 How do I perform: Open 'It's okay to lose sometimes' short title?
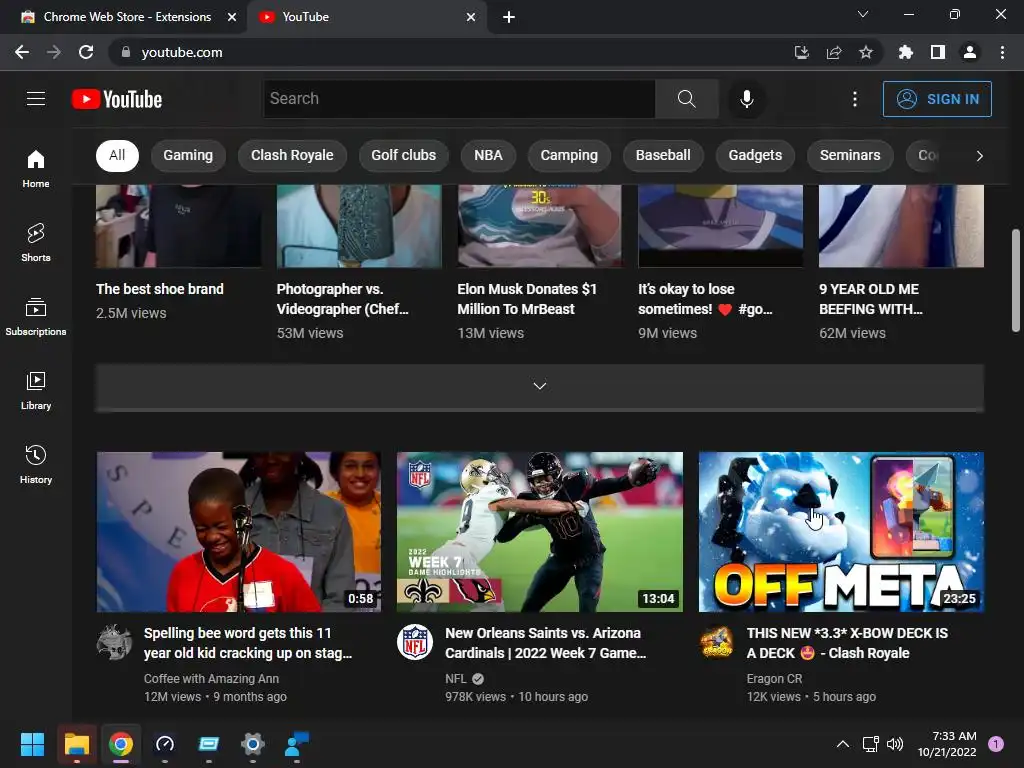coord(705,299)
